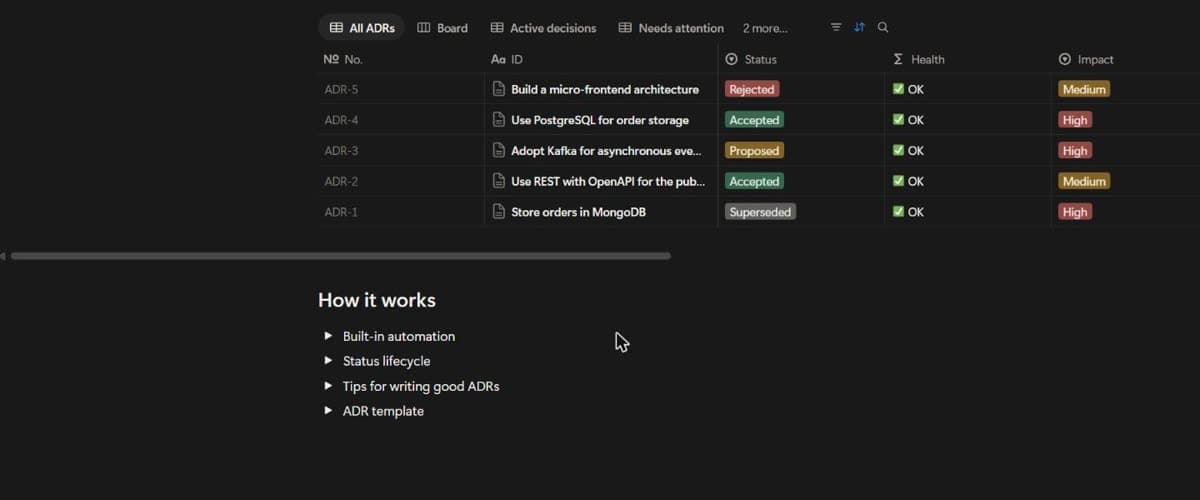Click the green check icon in ADR-2 Health

tap(898, 181)
